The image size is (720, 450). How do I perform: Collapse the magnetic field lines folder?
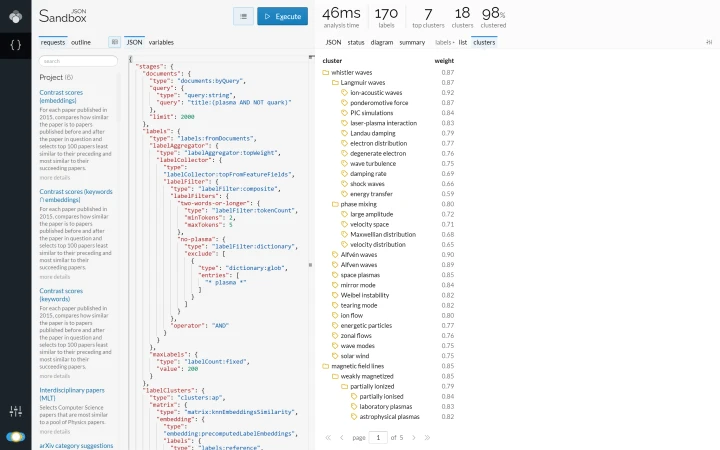pyautogui.click(x=326, y=366)
